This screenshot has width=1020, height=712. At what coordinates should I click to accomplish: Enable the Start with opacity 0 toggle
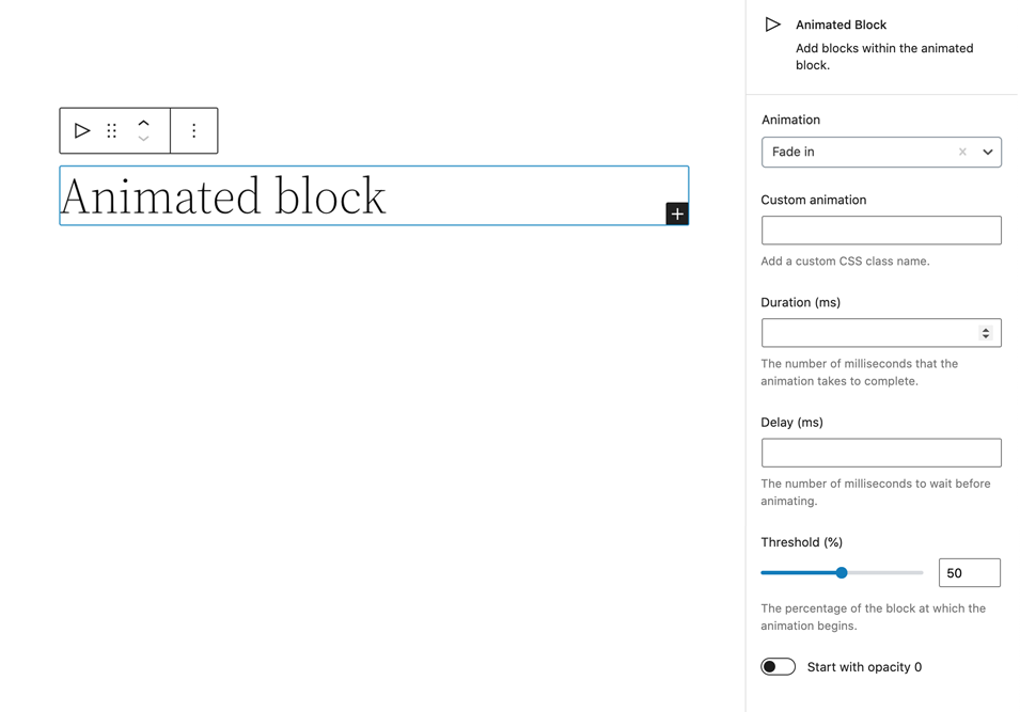[x=778, y=666]
